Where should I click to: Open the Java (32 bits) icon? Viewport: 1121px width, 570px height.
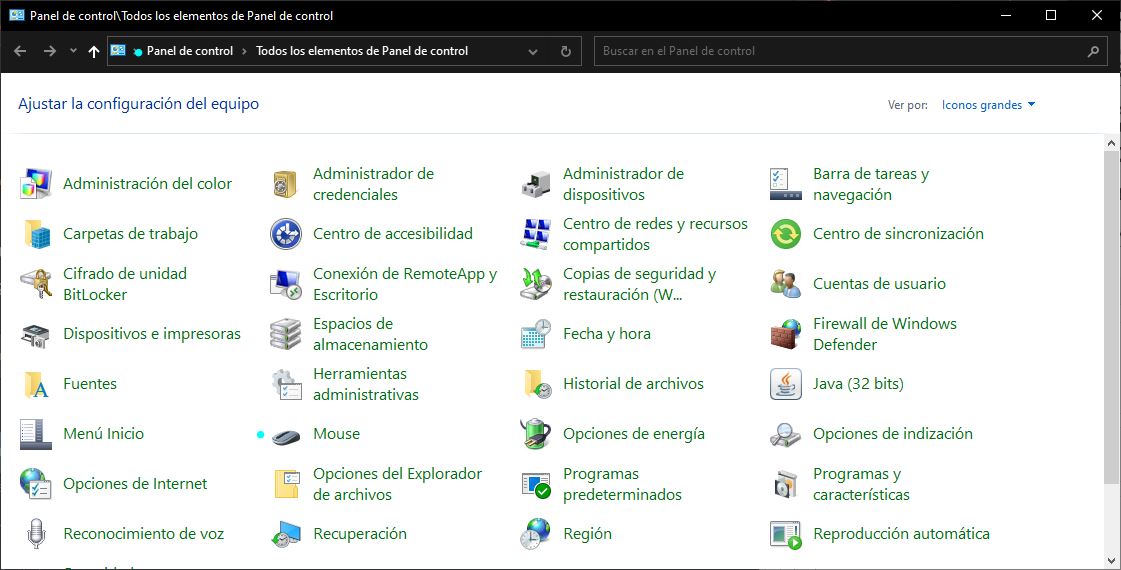tap(786, 384)
